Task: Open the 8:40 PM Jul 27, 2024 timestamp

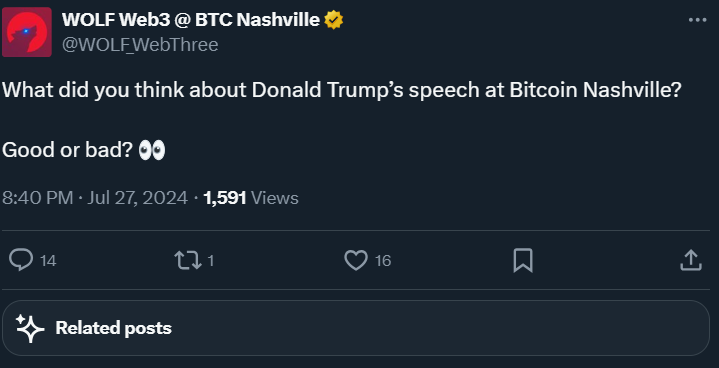Action: [x=95, y=198]
